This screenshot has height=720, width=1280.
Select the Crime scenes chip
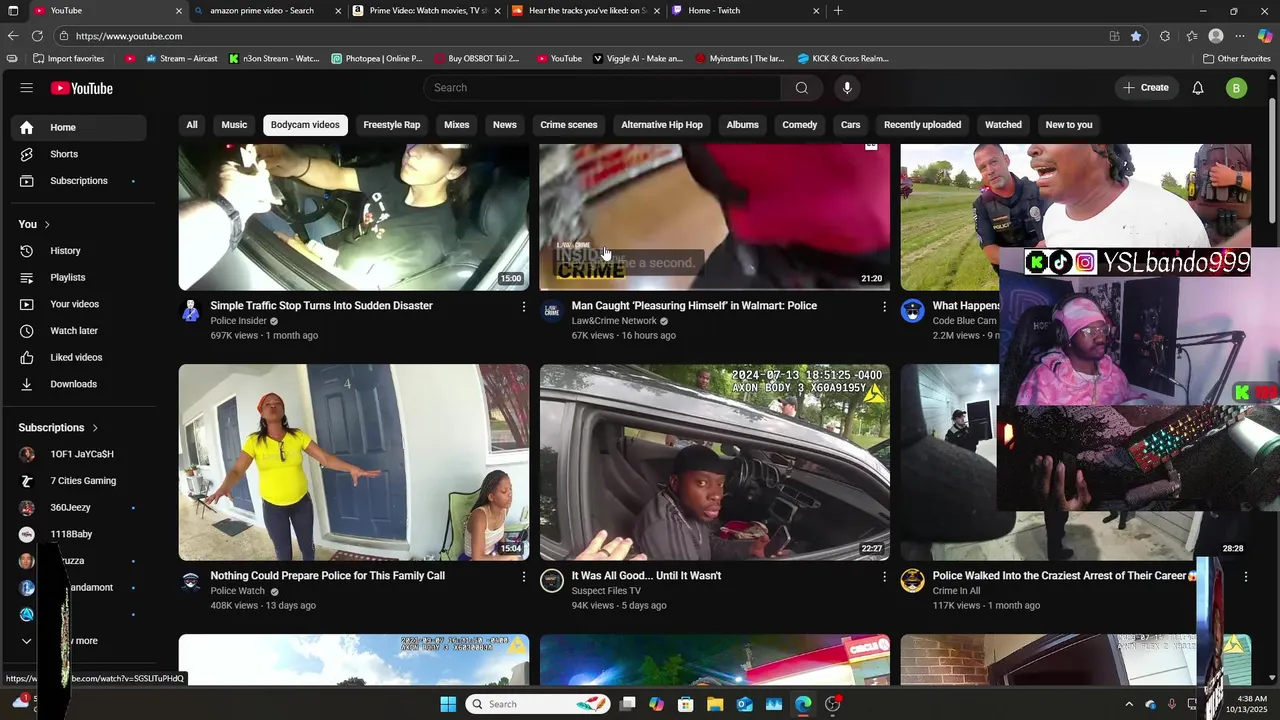tap(568, 125)
